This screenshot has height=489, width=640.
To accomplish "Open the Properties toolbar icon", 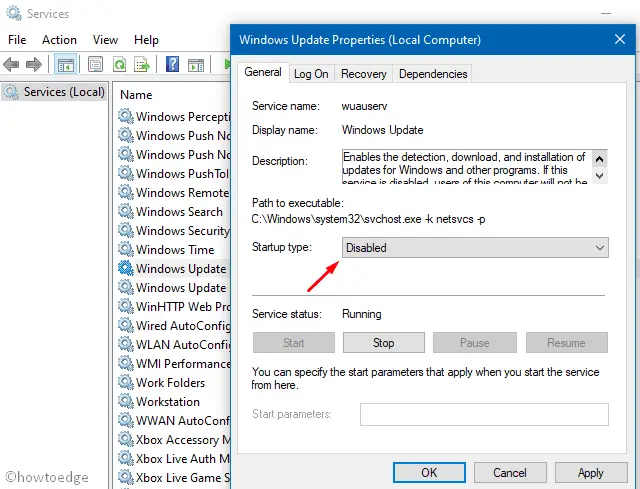I will (x=96, y=64).
